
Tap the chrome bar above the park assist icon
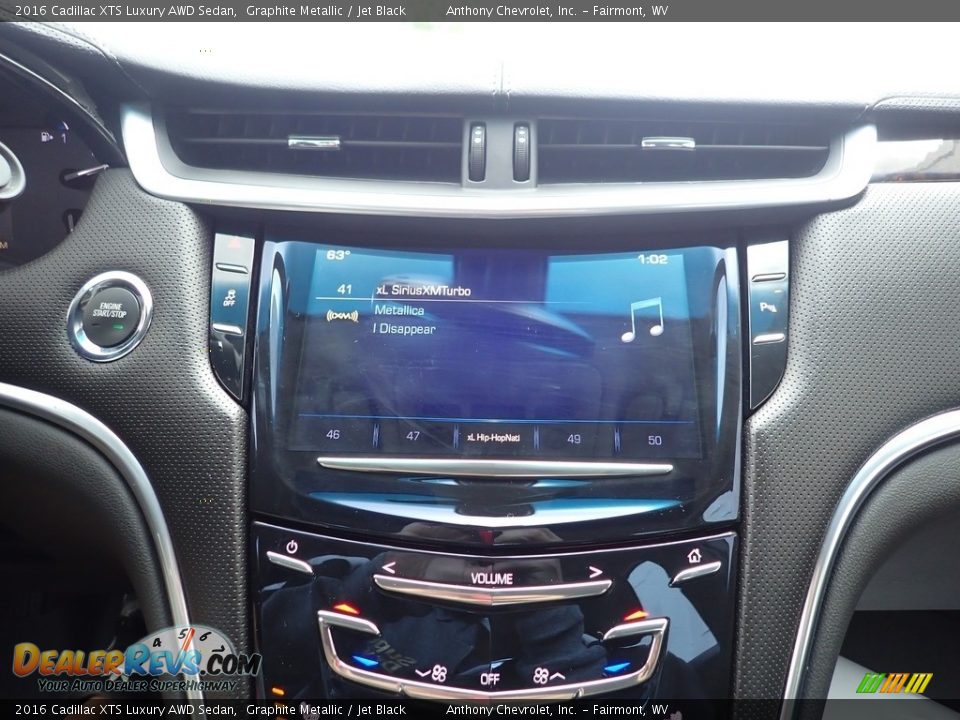pyautogui.click(x=768, y=277)
